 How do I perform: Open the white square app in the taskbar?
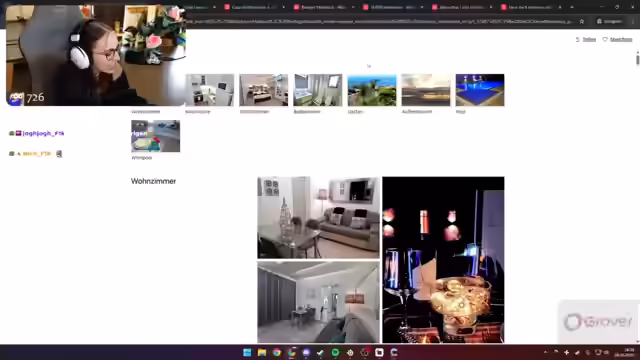click(x=379, y=353)
